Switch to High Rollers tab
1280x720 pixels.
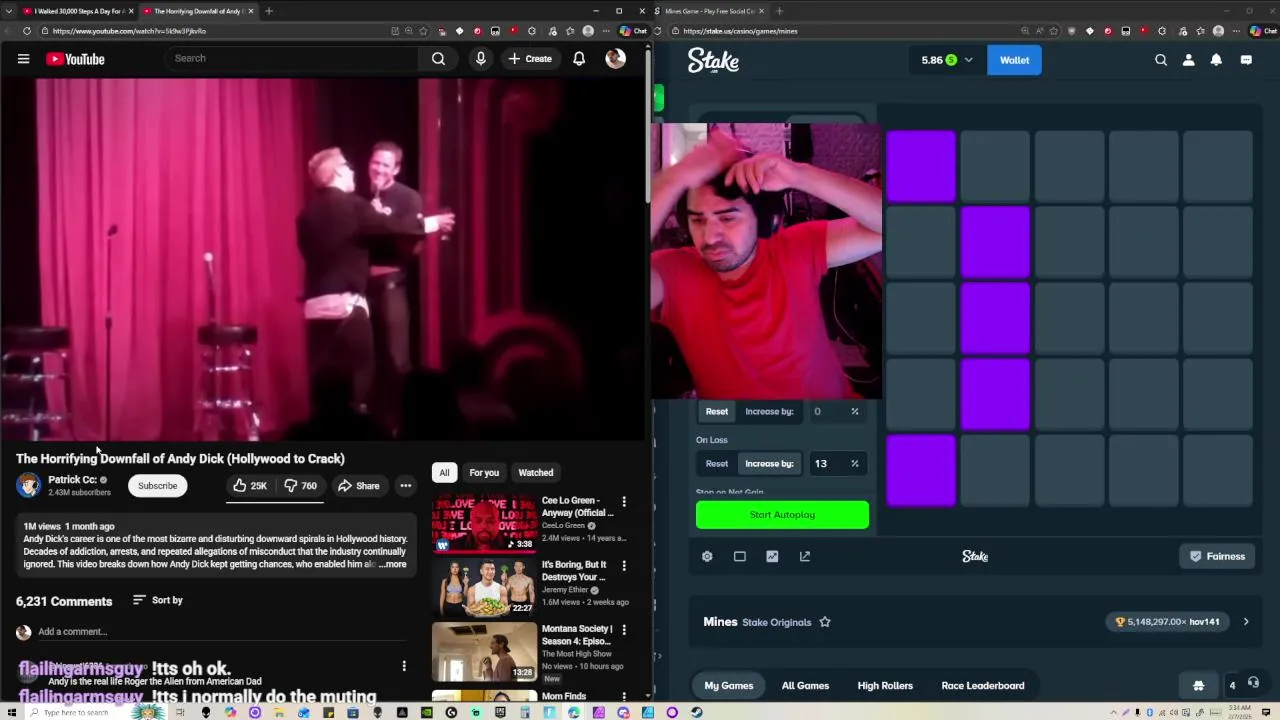pos(885,686)
